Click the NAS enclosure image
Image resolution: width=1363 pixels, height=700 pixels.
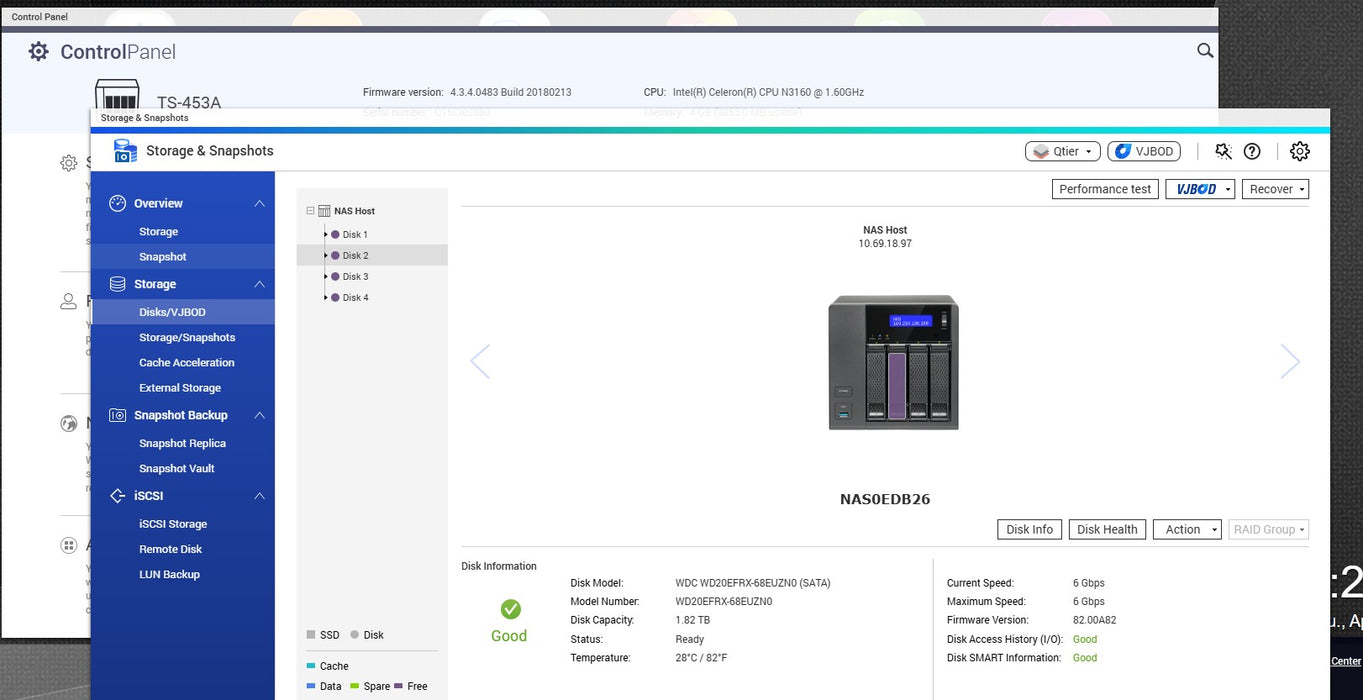893,363
